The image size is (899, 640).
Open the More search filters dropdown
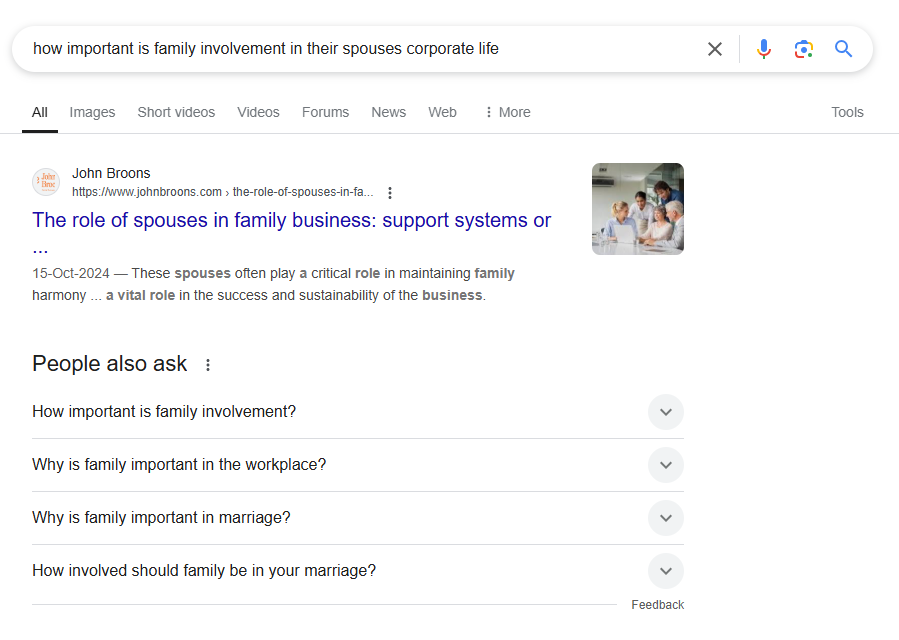(x=507, y=112)
